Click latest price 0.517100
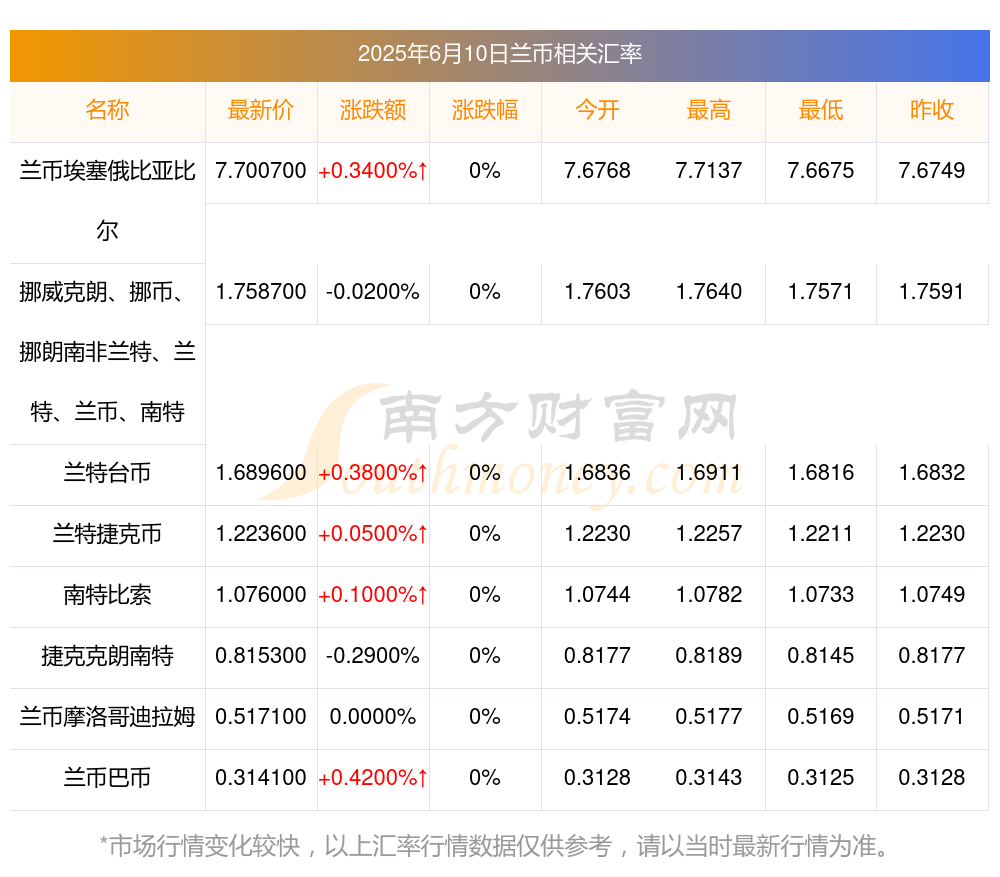Screen dimensions: 1000x877 261,717
